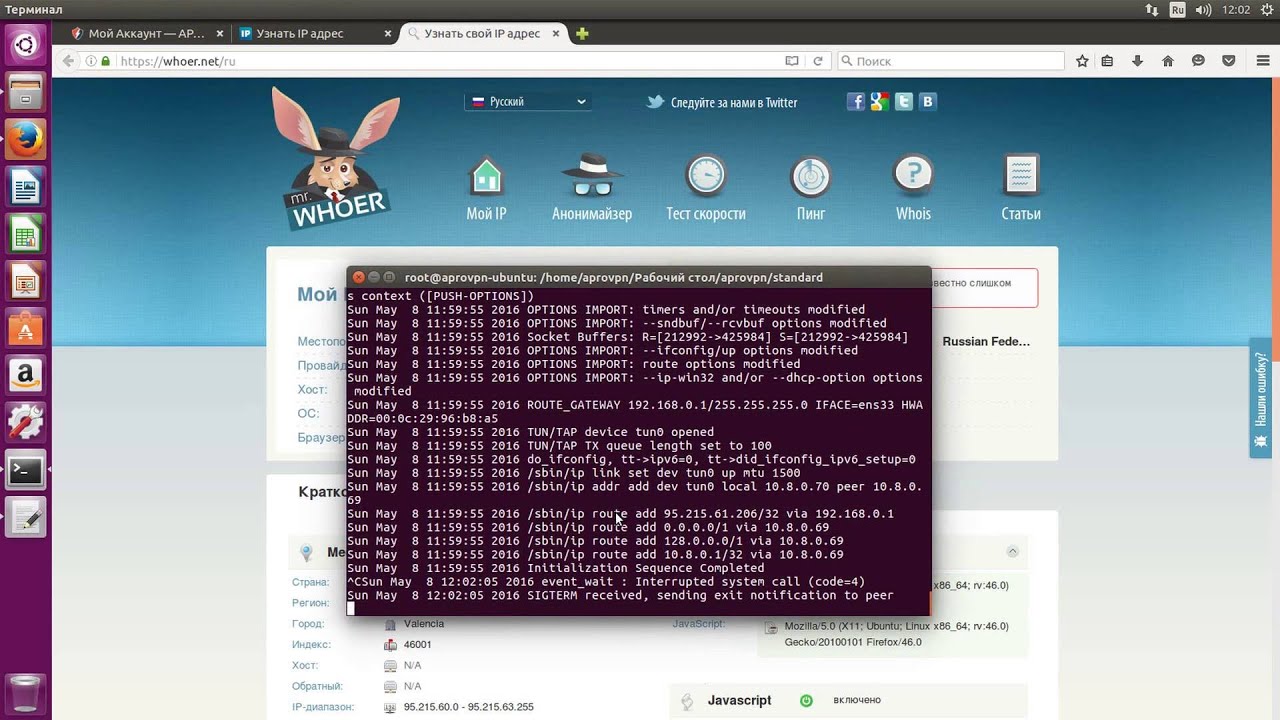The height and width of the screenshot is (720, 1280).
Task: Open sound volume indicator
Action: 1203,9
